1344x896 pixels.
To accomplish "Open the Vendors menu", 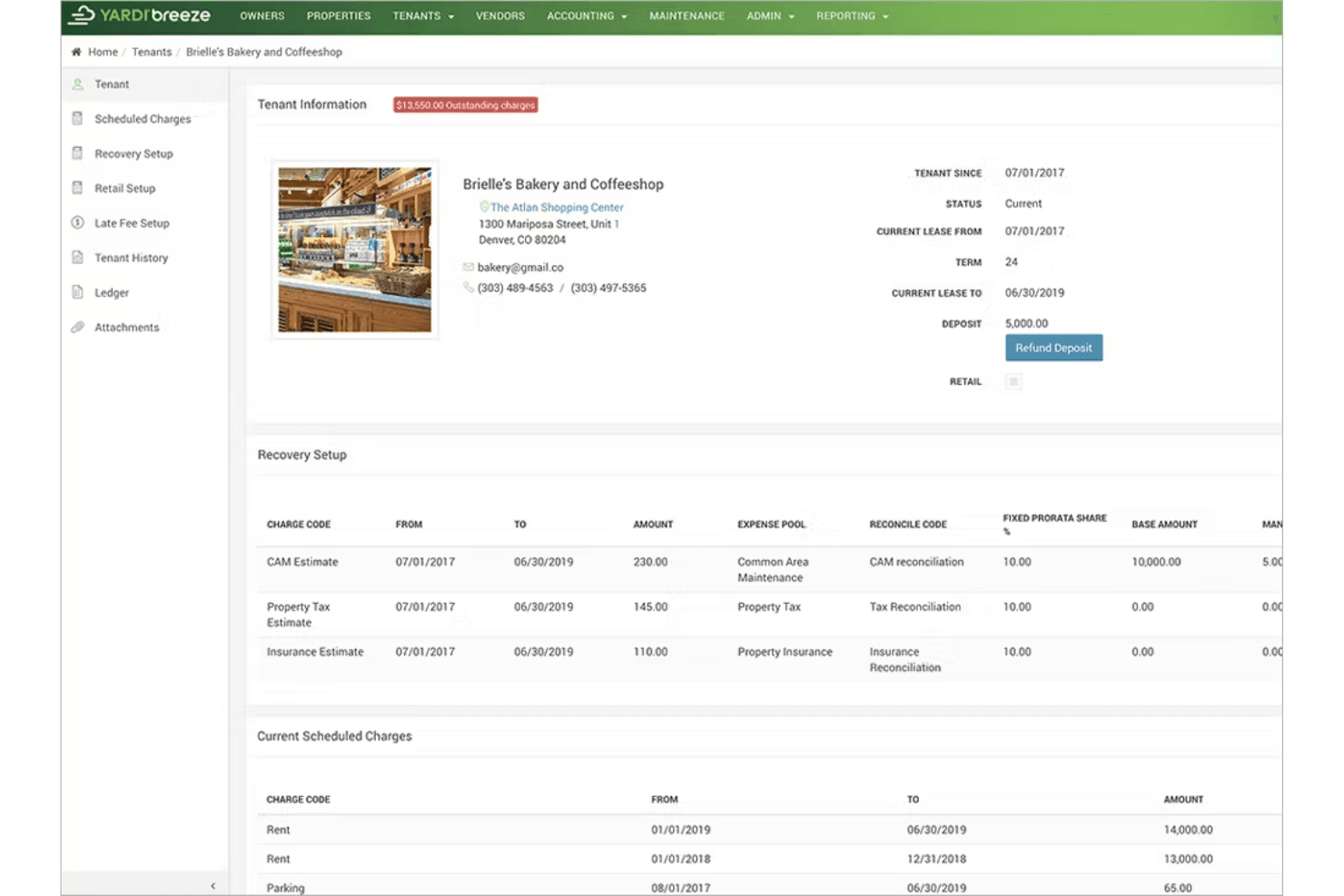I will pyautogui.click(x=500, y=16).
